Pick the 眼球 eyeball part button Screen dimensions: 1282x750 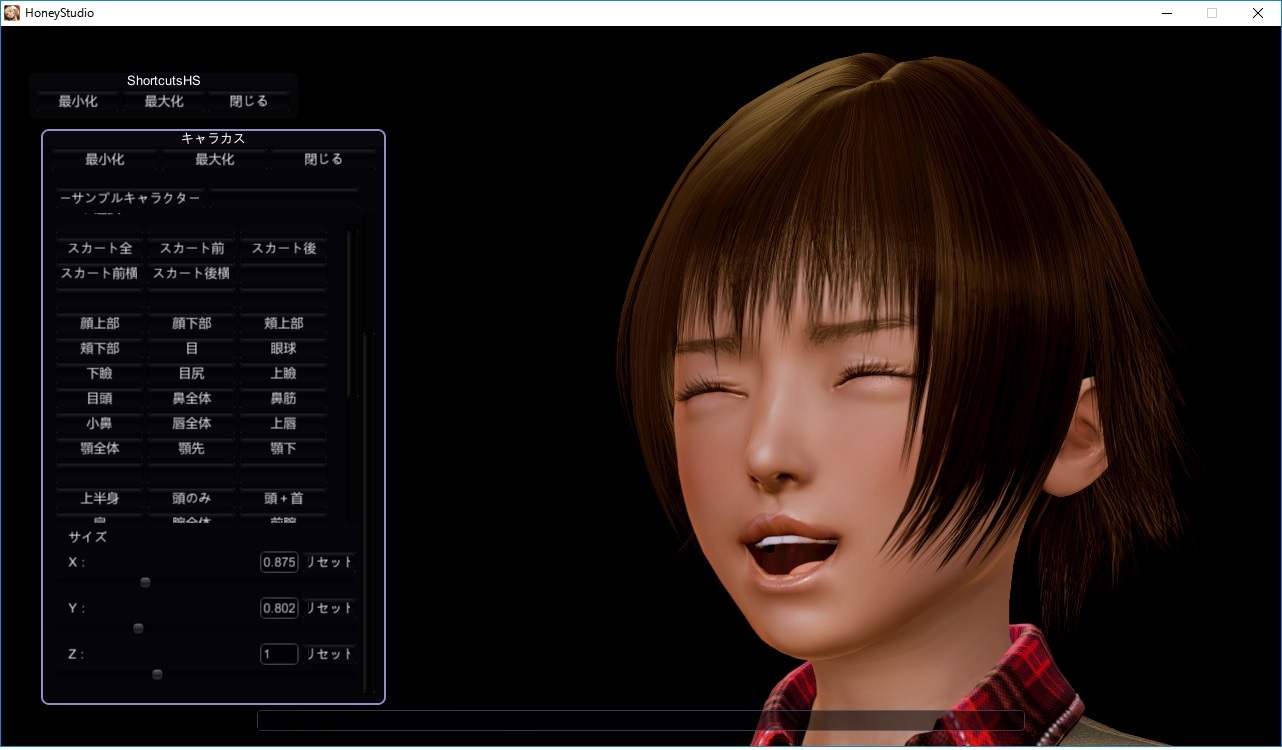tap(284, 348)
